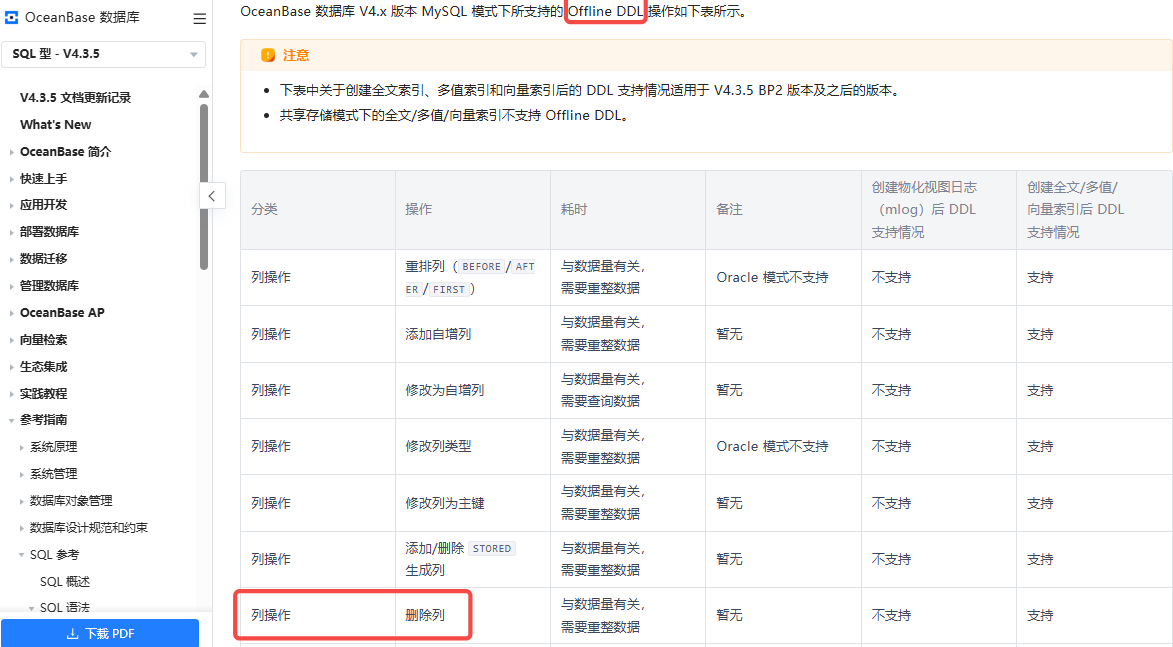Screen dimensions: 1173x647
Task: Select What's New in sidebar
Action: (x=56, y=125)
